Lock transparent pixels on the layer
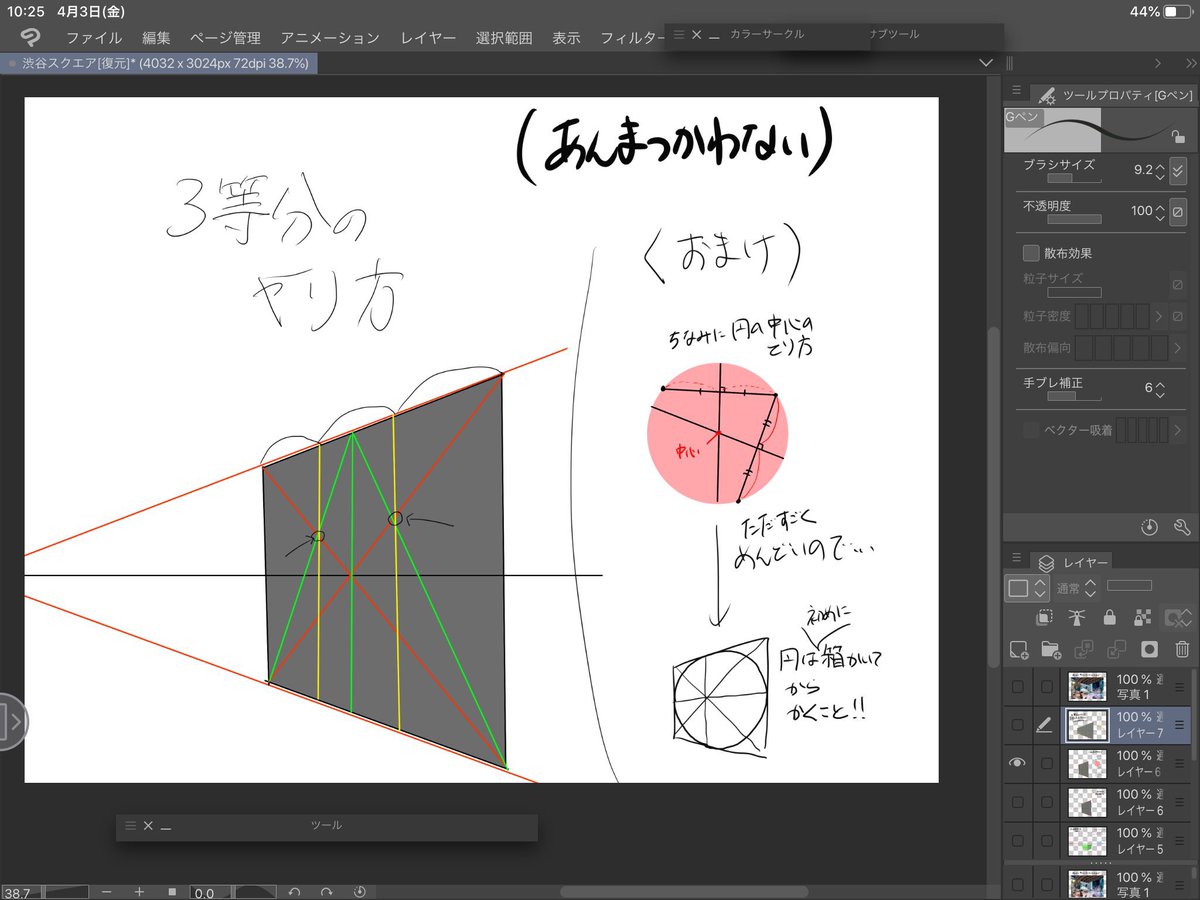1200x900 pixels. click(x=1142, y=618)
